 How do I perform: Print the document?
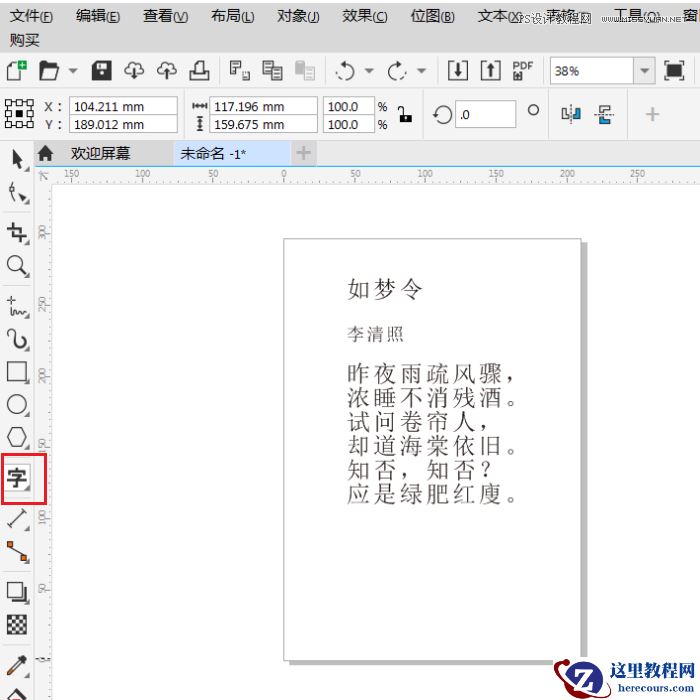199,71
